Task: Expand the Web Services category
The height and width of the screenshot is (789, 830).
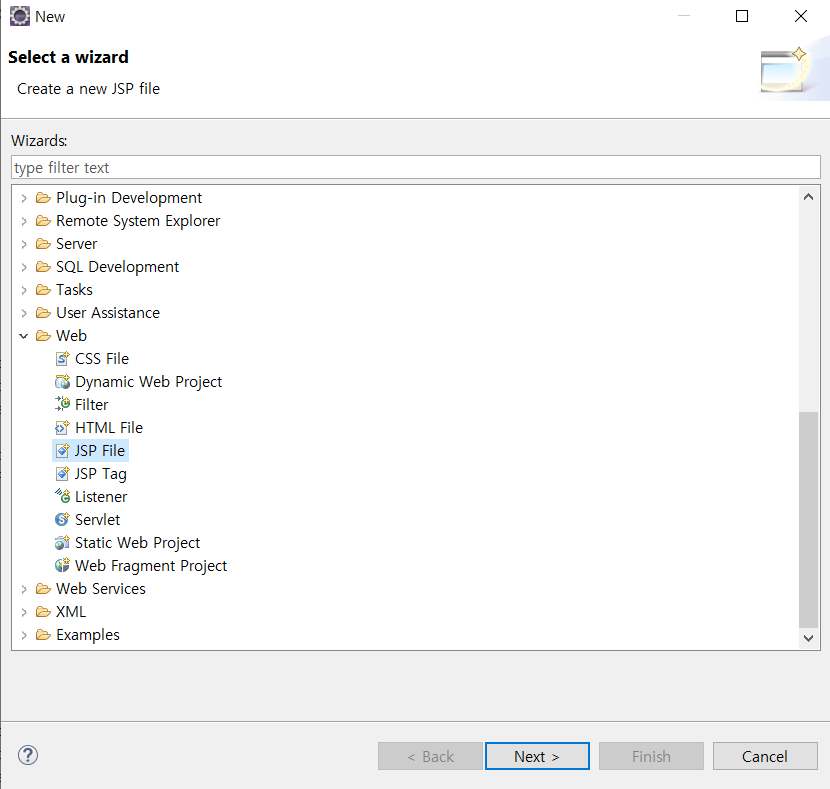Action: pos(24,589)
